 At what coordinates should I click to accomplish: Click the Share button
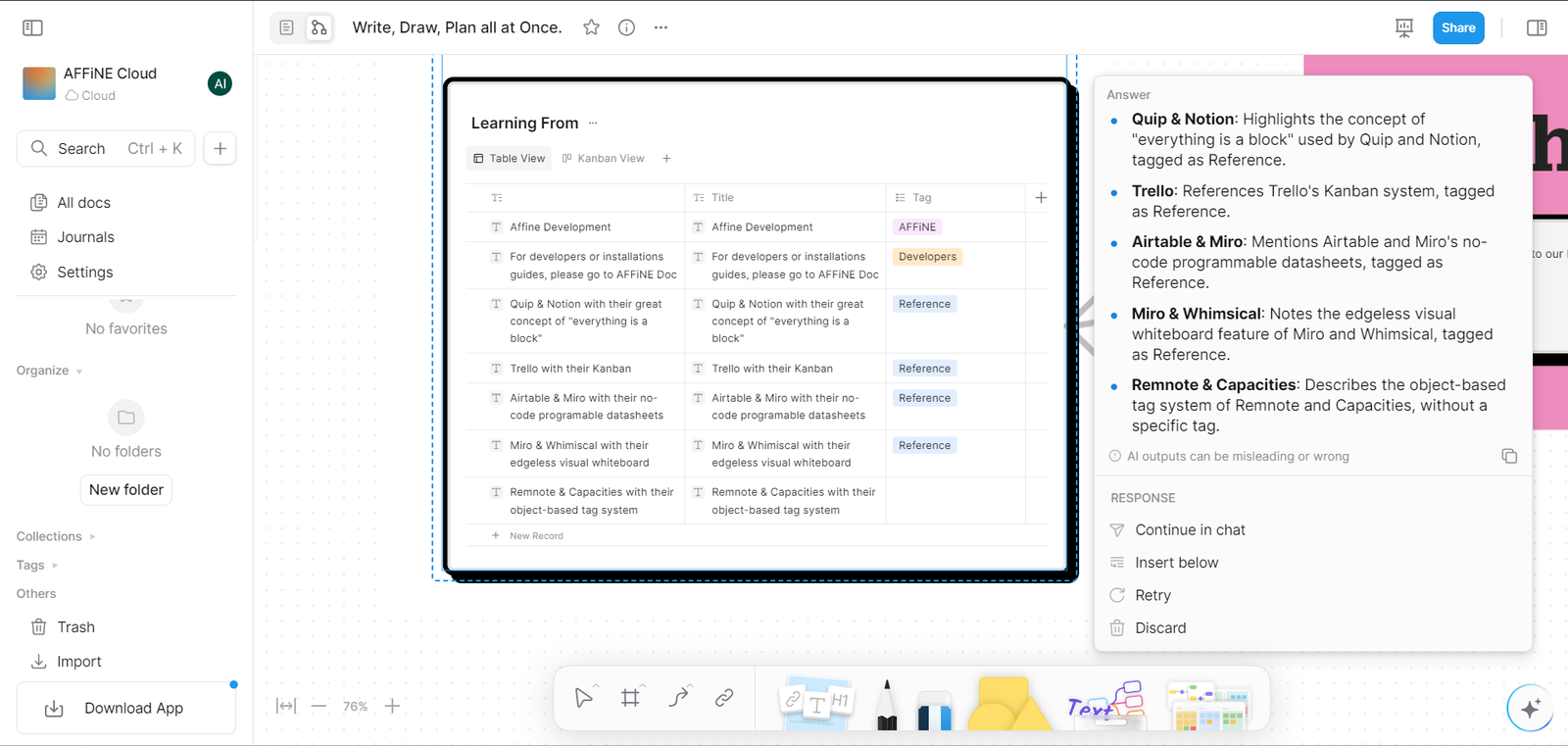tap(1458, 27)
